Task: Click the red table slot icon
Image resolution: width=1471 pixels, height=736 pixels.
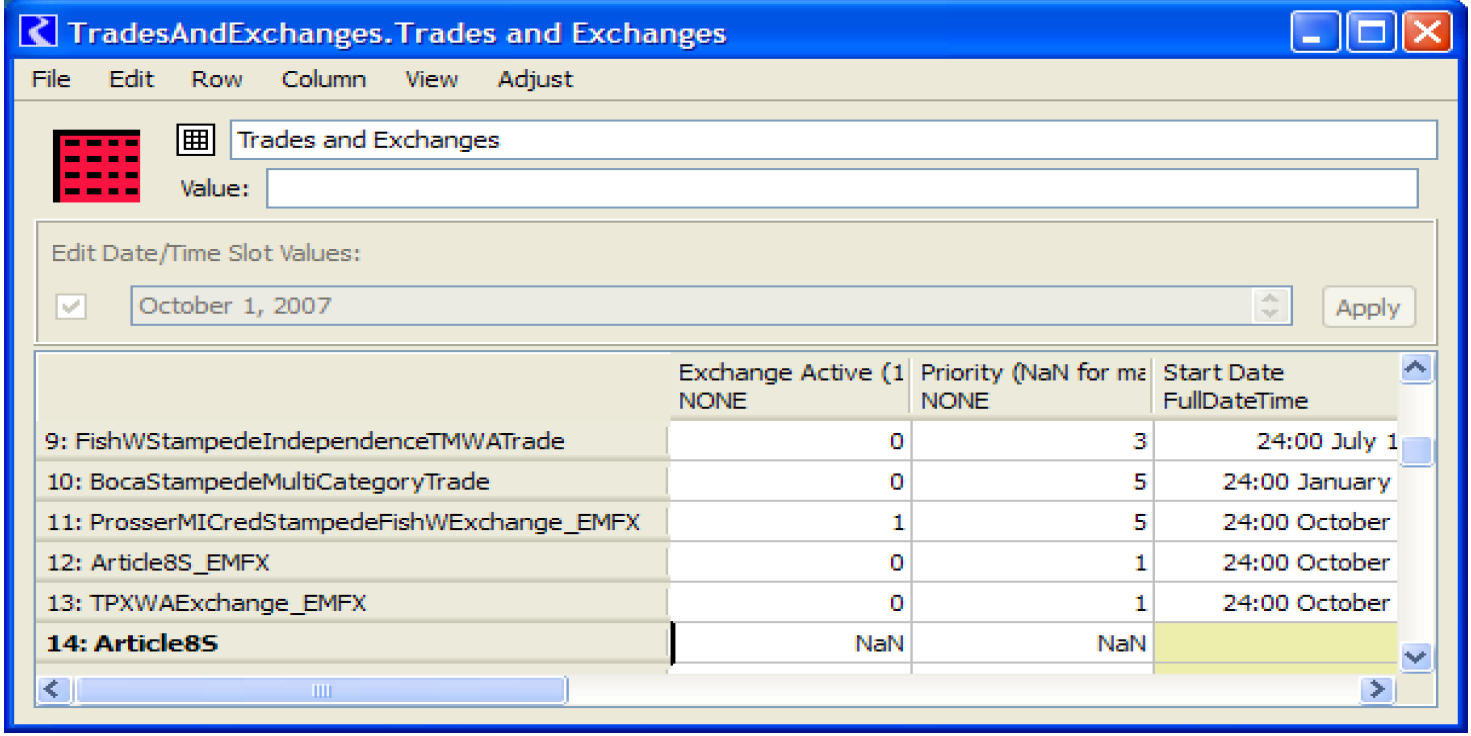Action: 96,165
